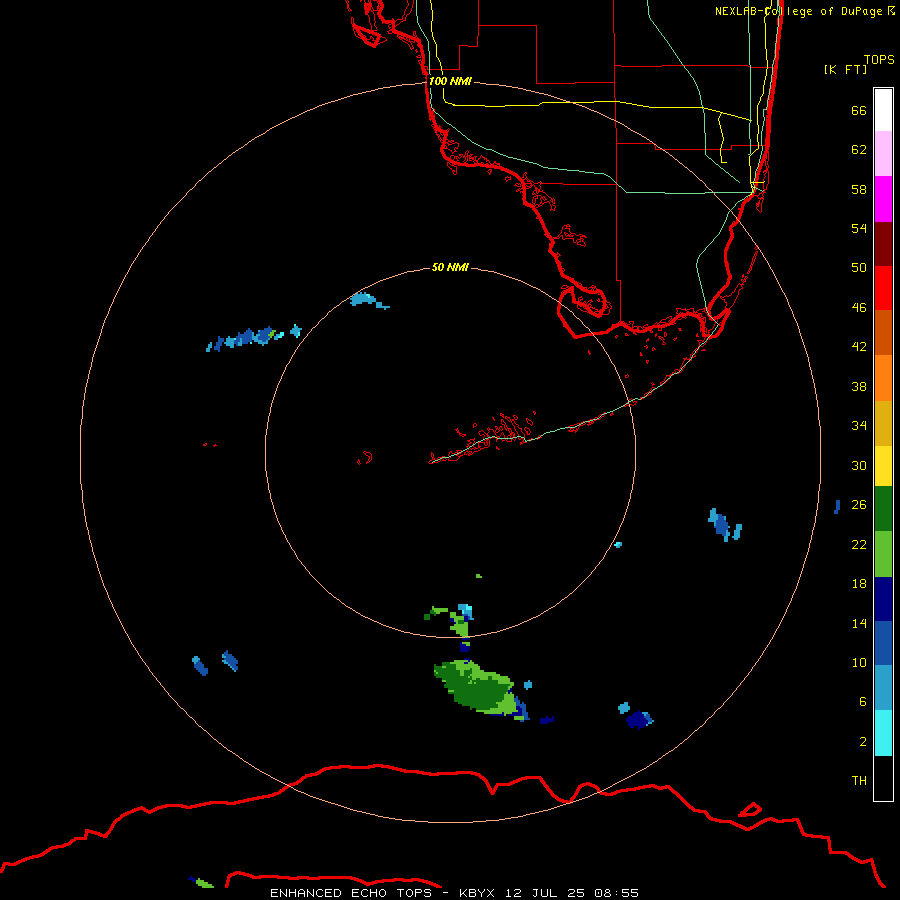
Task: Click the '10' legend value
Action: click(859, 663)
